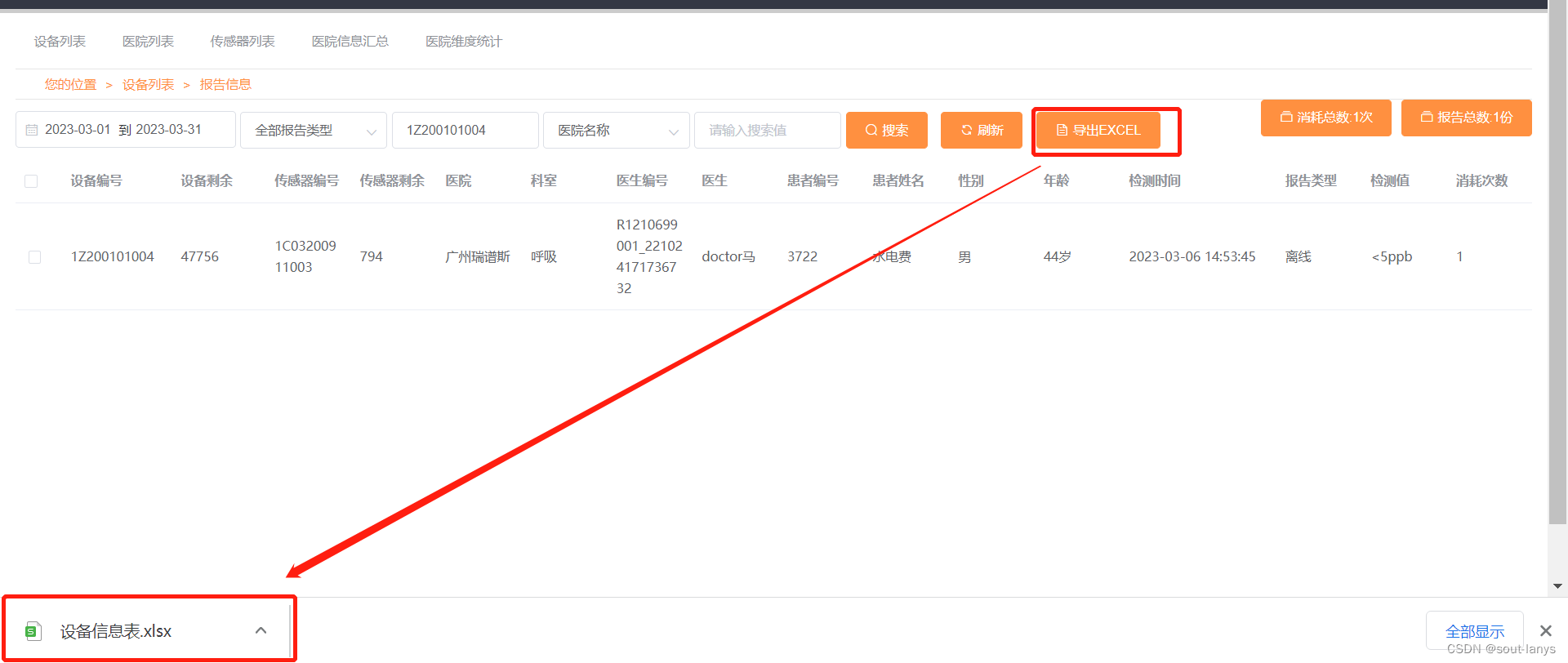Image resolution: width=1568 pixels, height=663 pixels.
Task: Click the 检测值 column header
Action: click(1390, 181)
